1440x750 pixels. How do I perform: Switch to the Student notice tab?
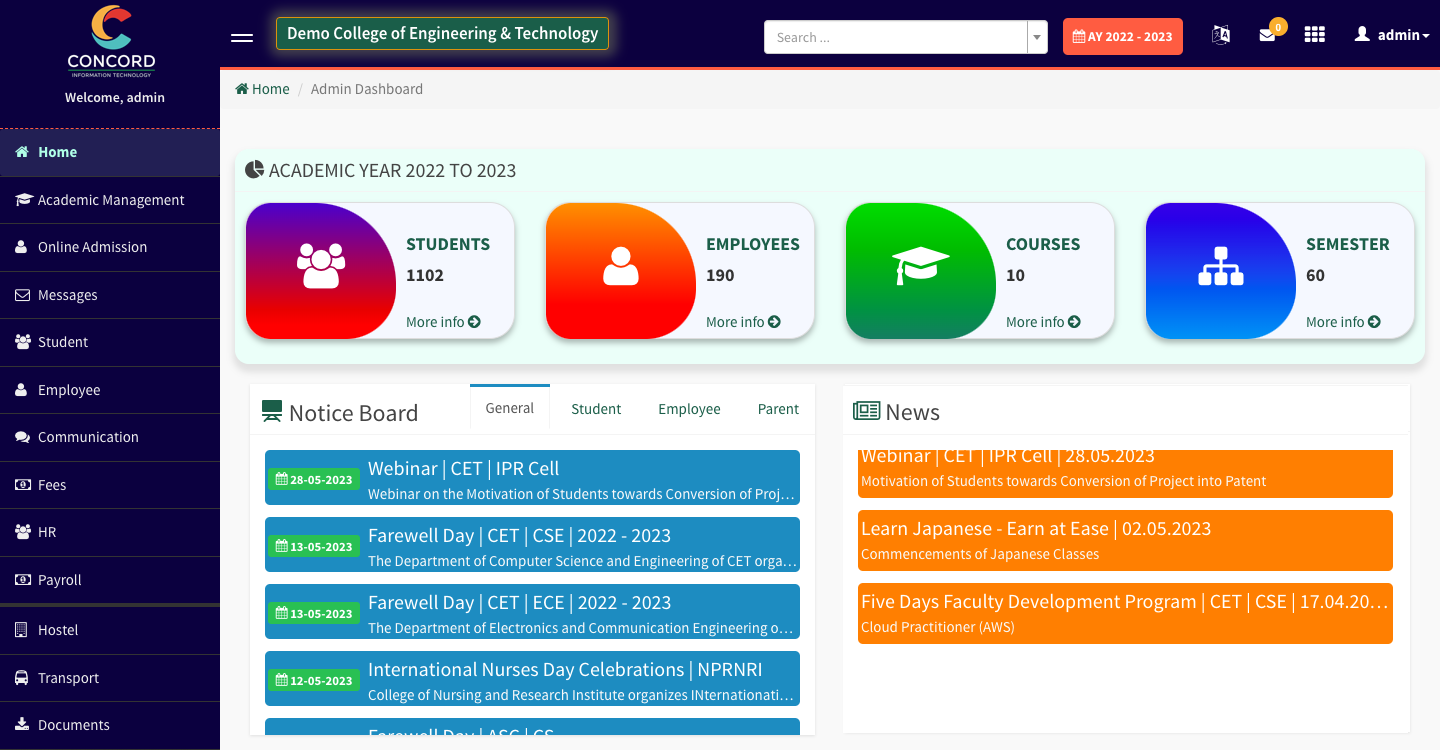[596, 409]
